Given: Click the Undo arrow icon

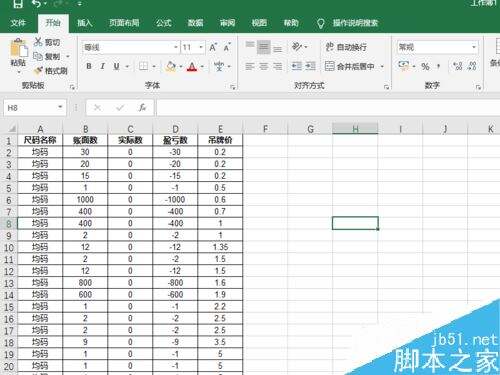Looking at the screenshot, I should [36, 4].
